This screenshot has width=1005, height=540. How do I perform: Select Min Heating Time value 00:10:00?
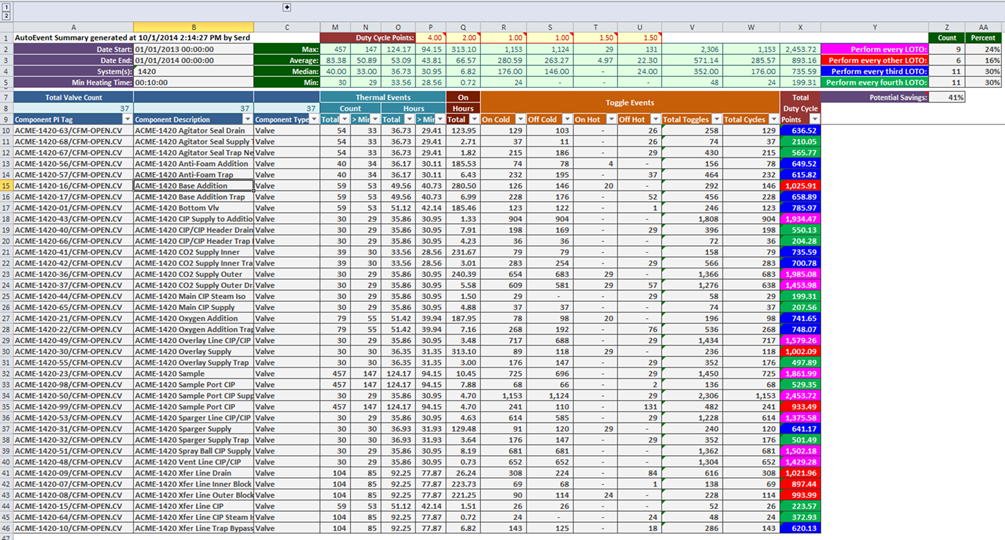coord(194,82)
